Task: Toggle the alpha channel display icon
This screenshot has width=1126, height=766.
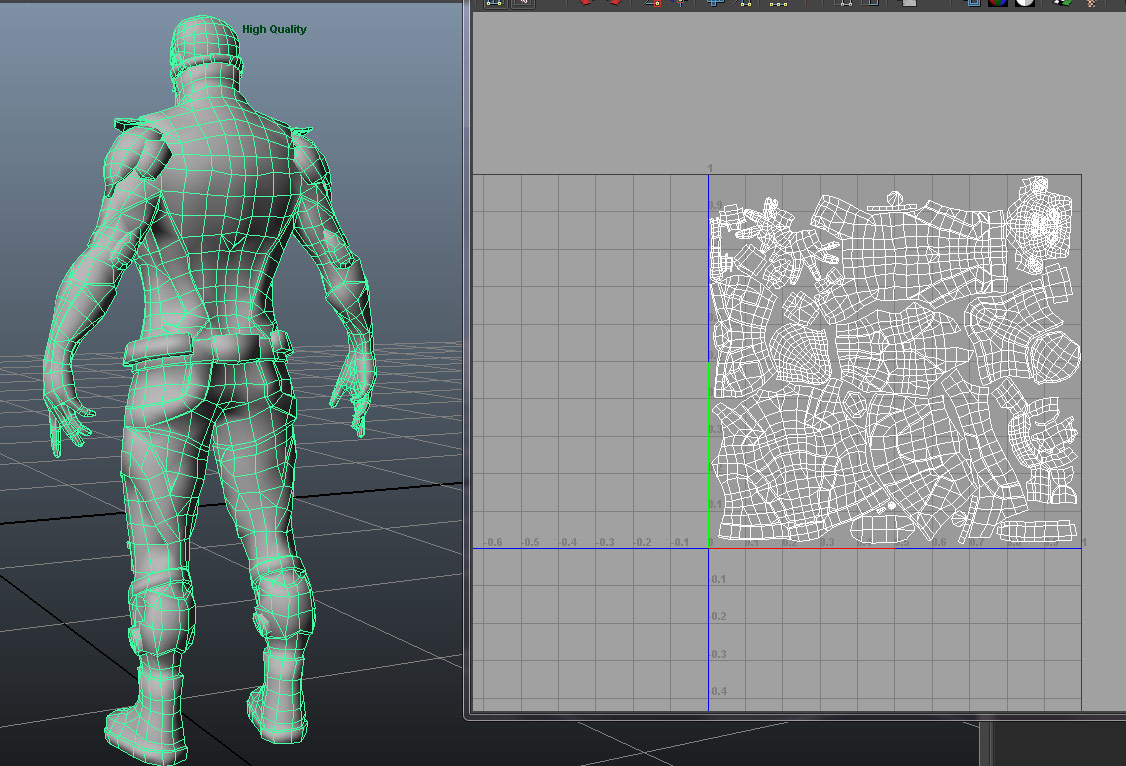Action: tap(1025, 3)
